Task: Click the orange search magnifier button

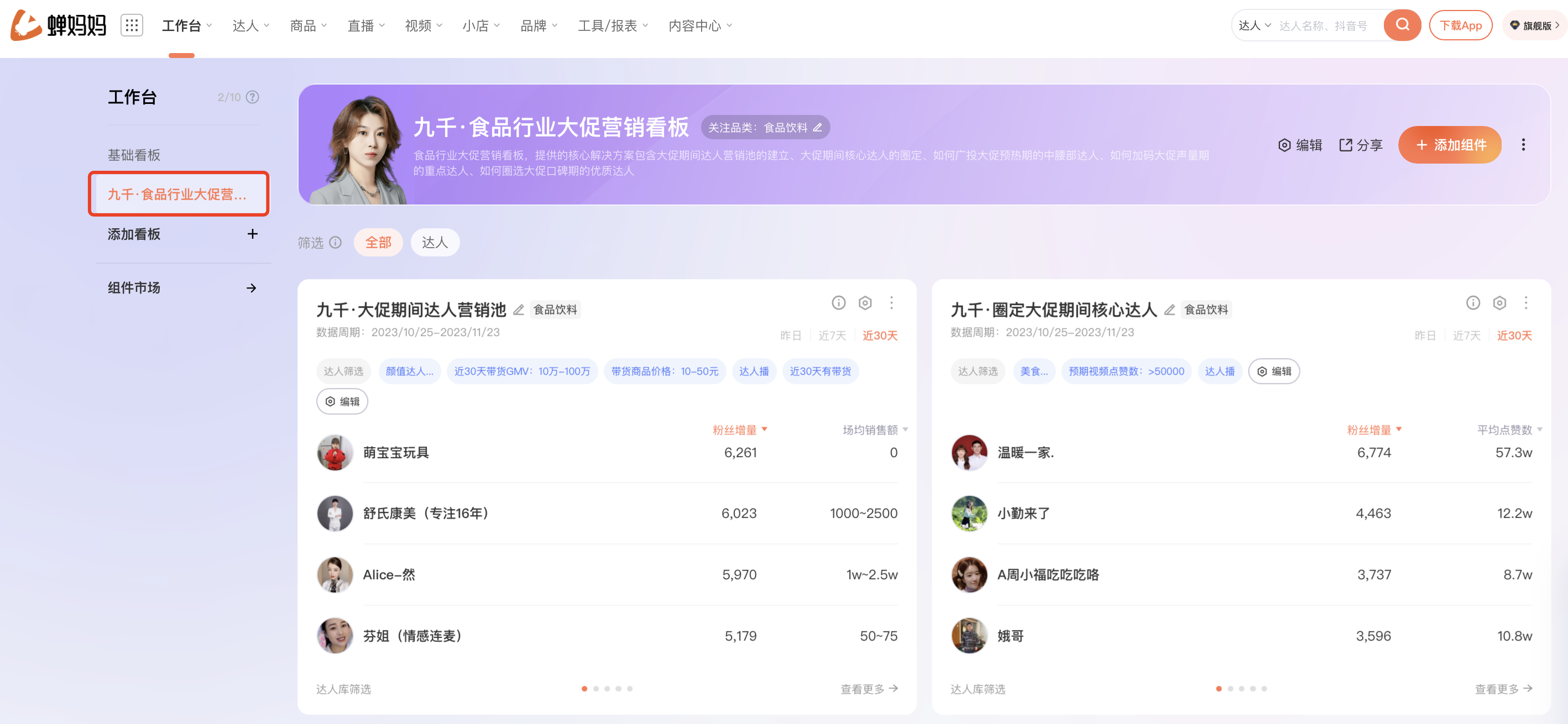Action: [1403, 25]
